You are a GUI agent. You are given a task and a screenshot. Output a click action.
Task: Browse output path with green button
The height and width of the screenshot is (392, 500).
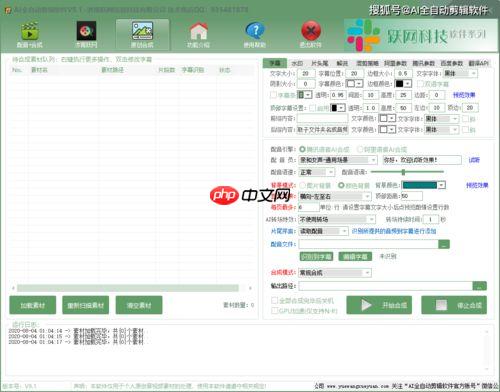click(x=479, y=286)
